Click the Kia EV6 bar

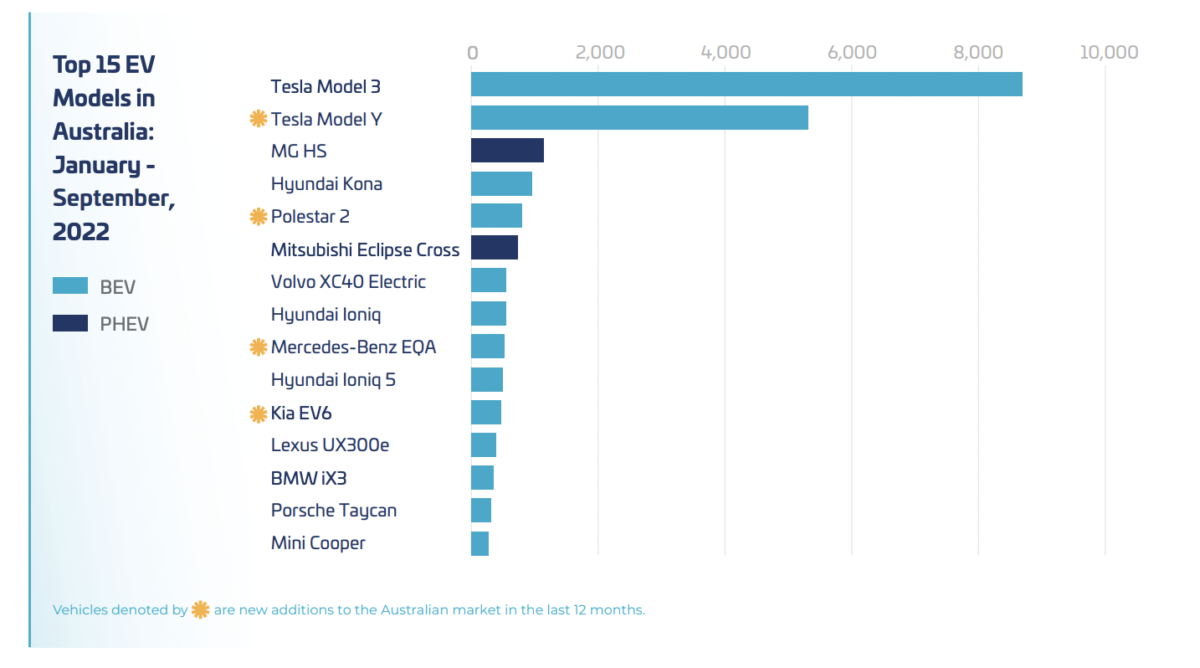[x=486, y=412]
